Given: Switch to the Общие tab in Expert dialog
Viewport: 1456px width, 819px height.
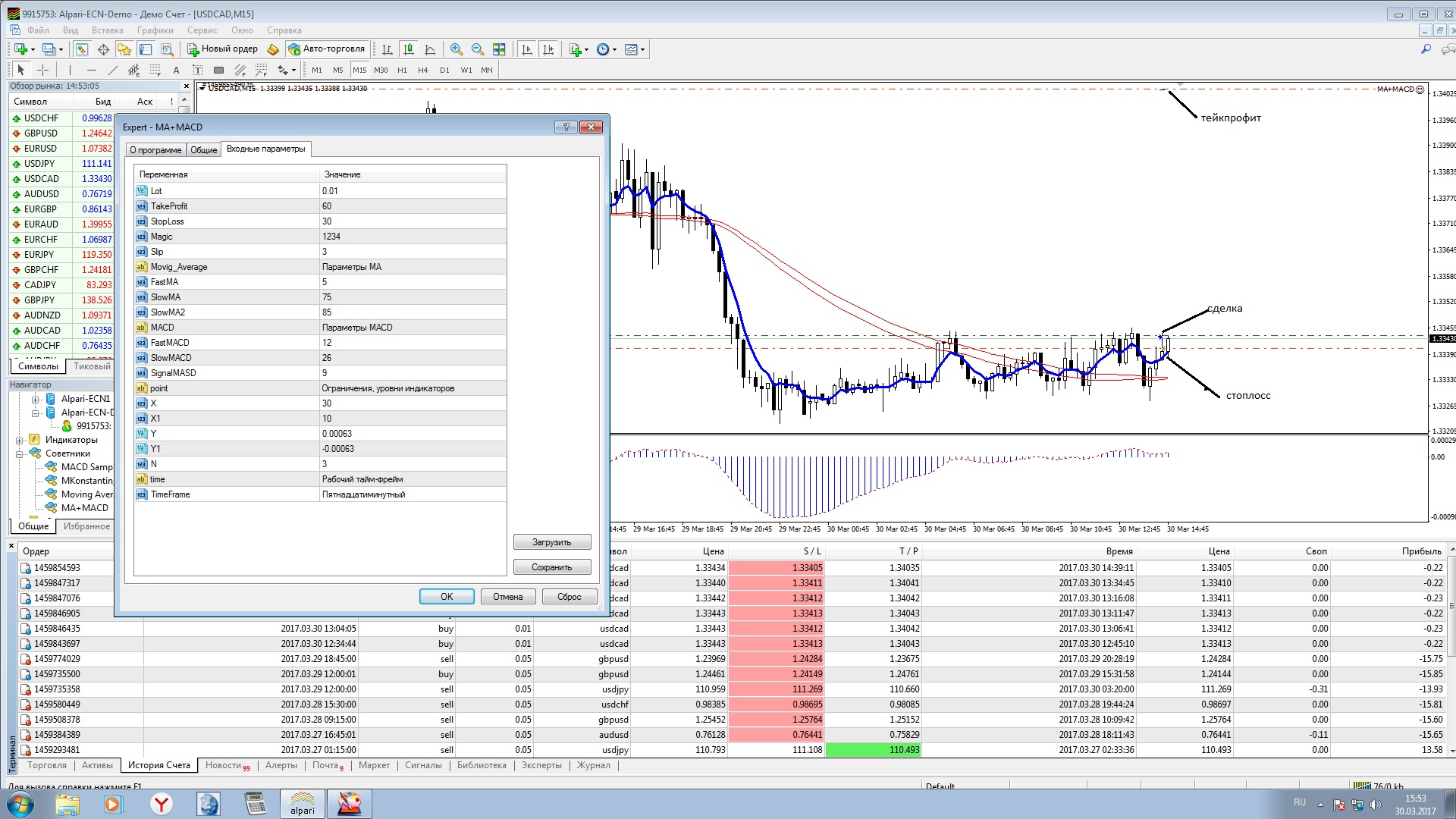Looking at the screenshot, I should click(x=203, y=149).
